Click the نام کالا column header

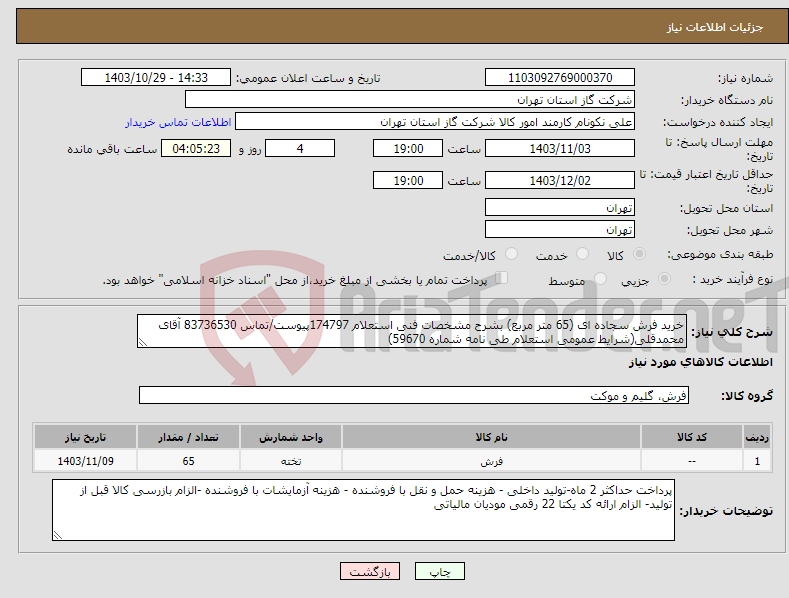click(x=491, y=437)
